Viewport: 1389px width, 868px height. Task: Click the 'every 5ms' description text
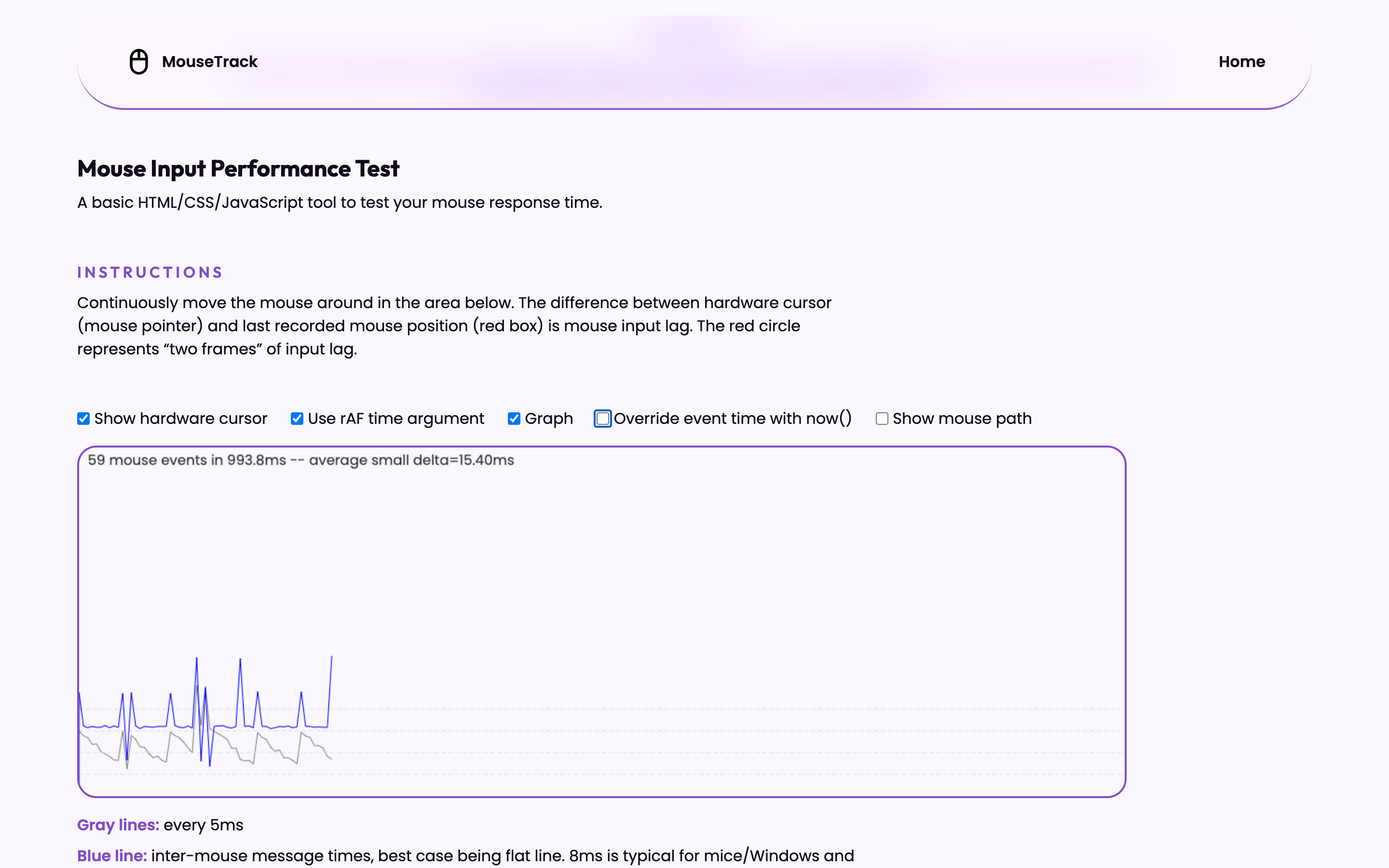[203, 825]
